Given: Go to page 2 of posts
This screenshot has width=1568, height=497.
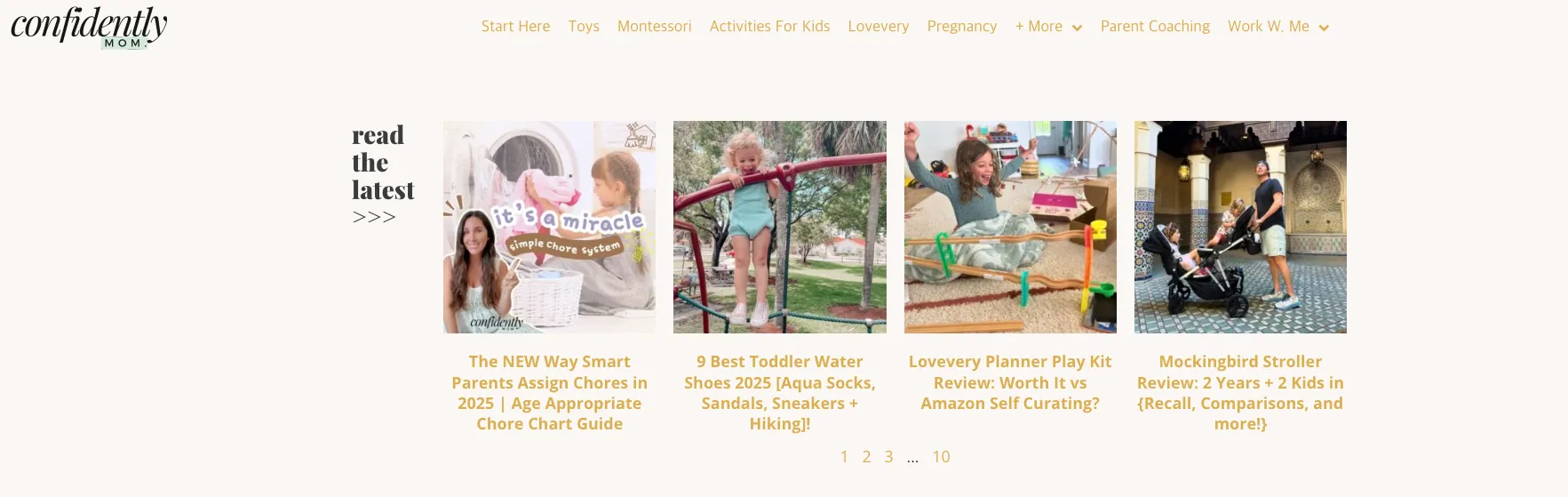Looking at the screenshot, I should pyautogui.click(x=866, y=457).
